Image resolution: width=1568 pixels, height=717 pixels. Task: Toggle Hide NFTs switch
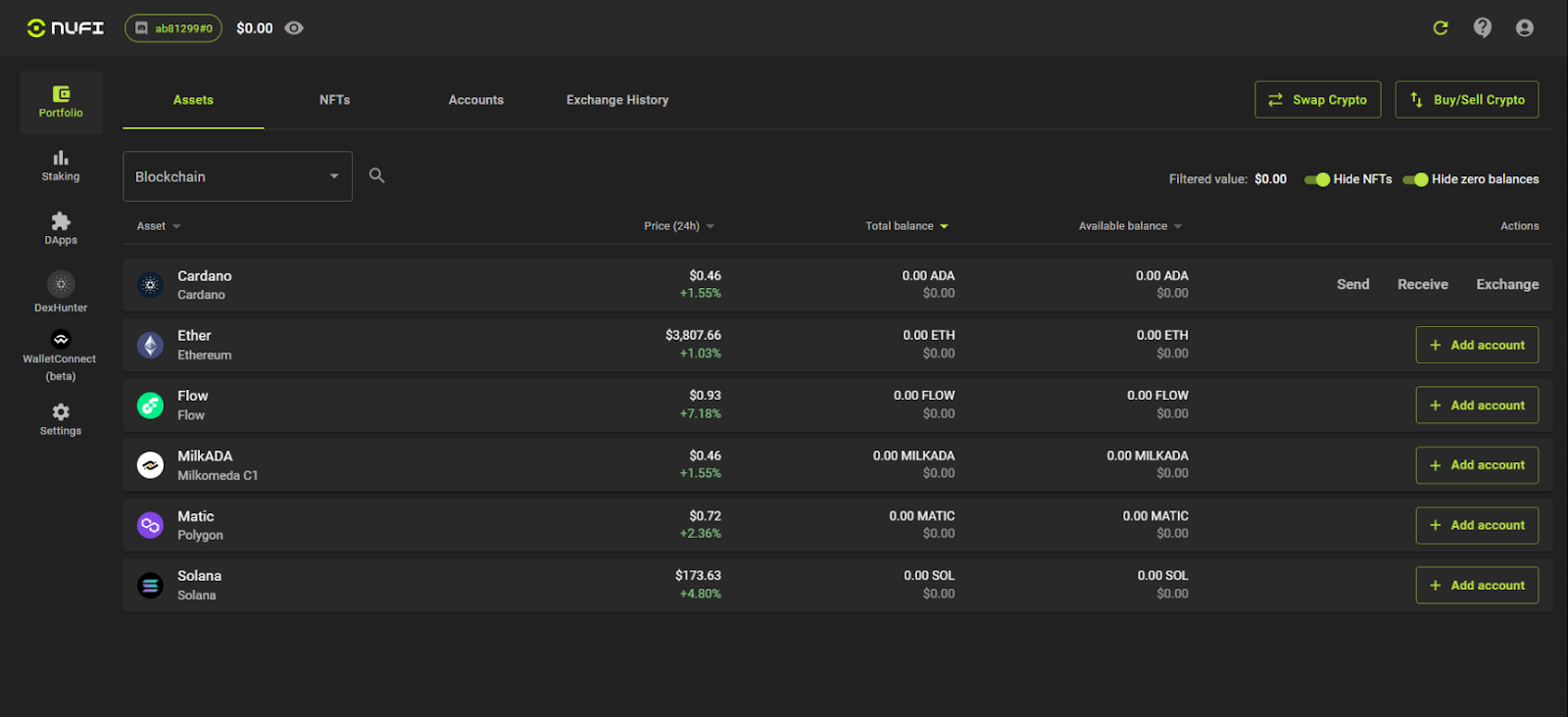pos(1317,179)
